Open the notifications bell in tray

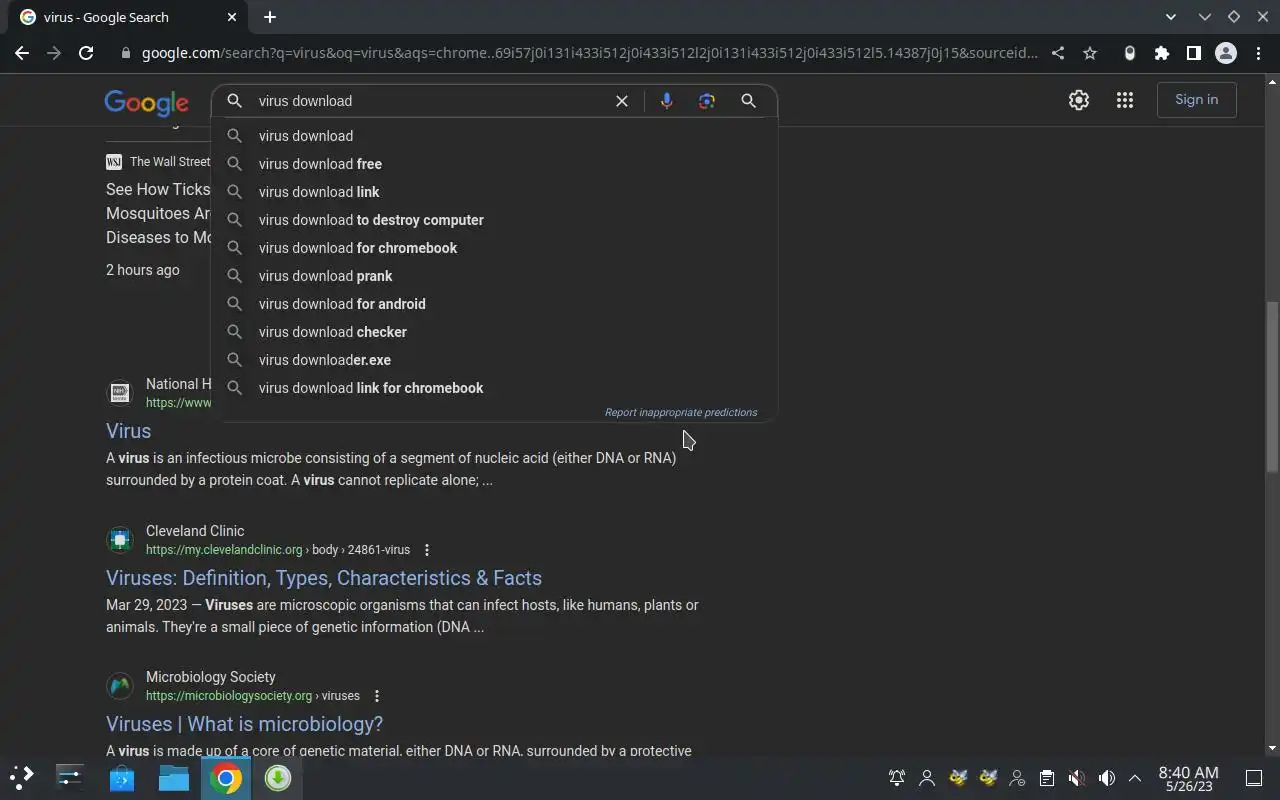pyautogui.click(x=897, y=778)
